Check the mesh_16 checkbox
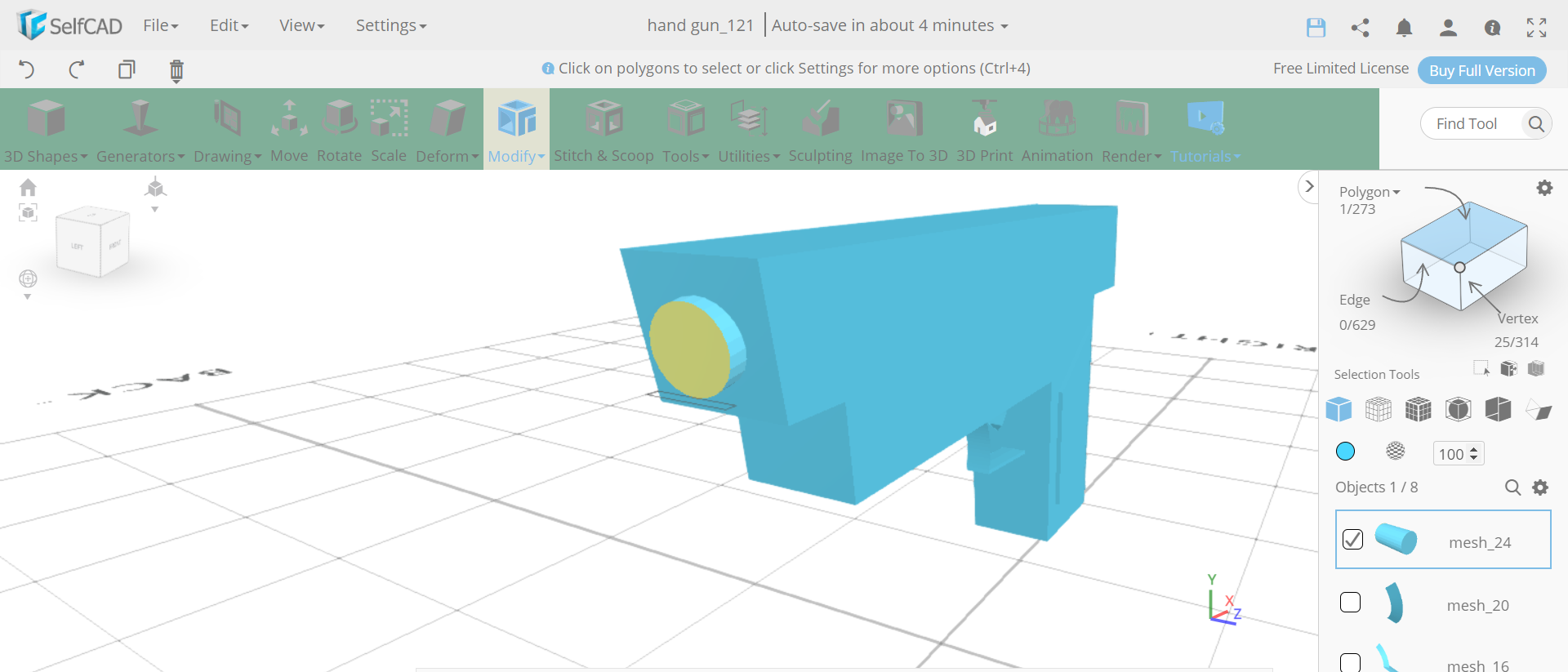Screen dimensions: 1568x672 [x=1351, y=662]
